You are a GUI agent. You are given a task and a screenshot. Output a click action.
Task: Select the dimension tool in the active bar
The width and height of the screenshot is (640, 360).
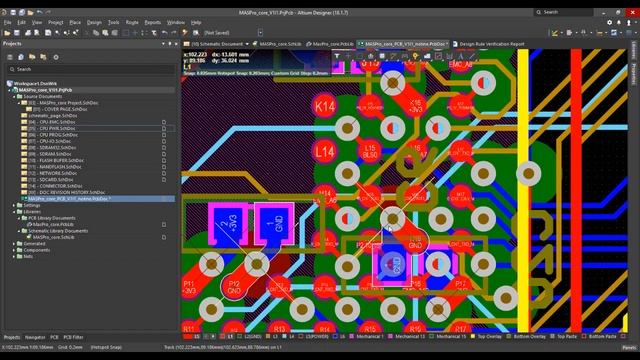pos(449,56)
